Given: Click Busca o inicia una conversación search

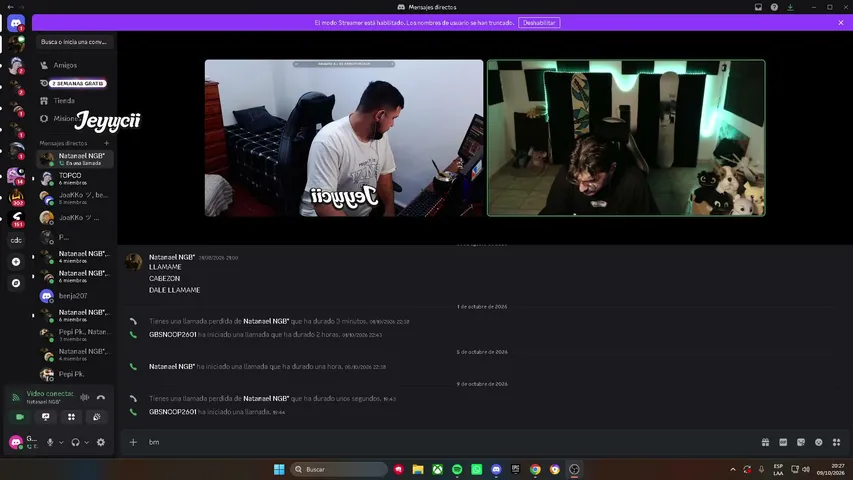Looking at the screenshot, I should tap(75, 42).
